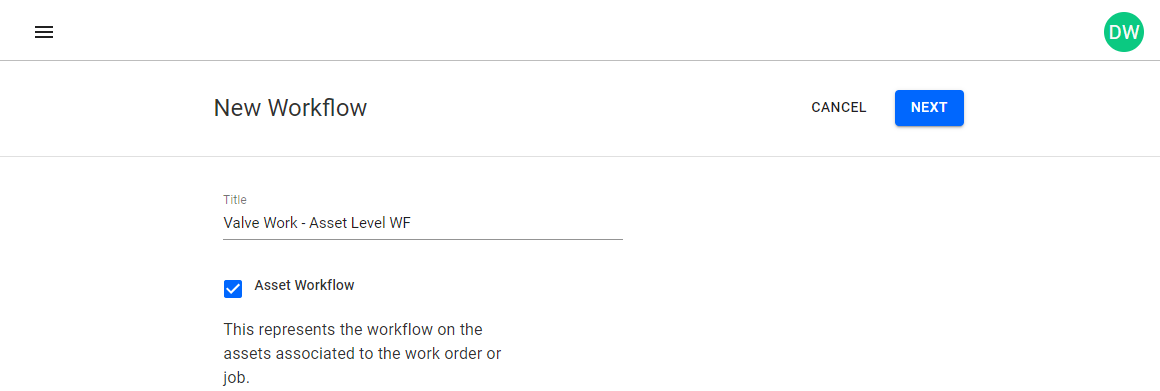The width and height of the screenshot is (1160, 391).
Task: Click the white checkmark inside the blue box
Action: 233,289
